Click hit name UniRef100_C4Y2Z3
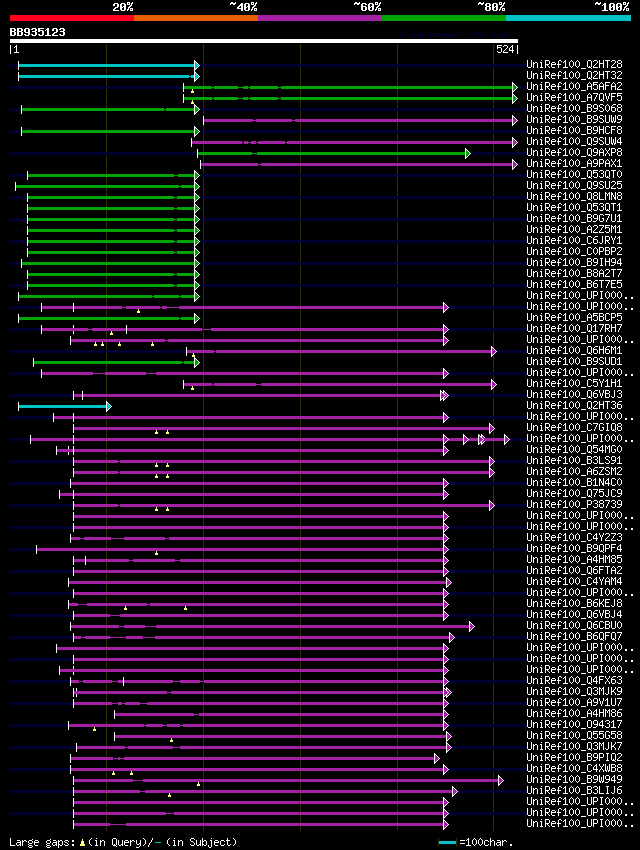640x850 pixels. pyautogui.click(x=574, y=538)
